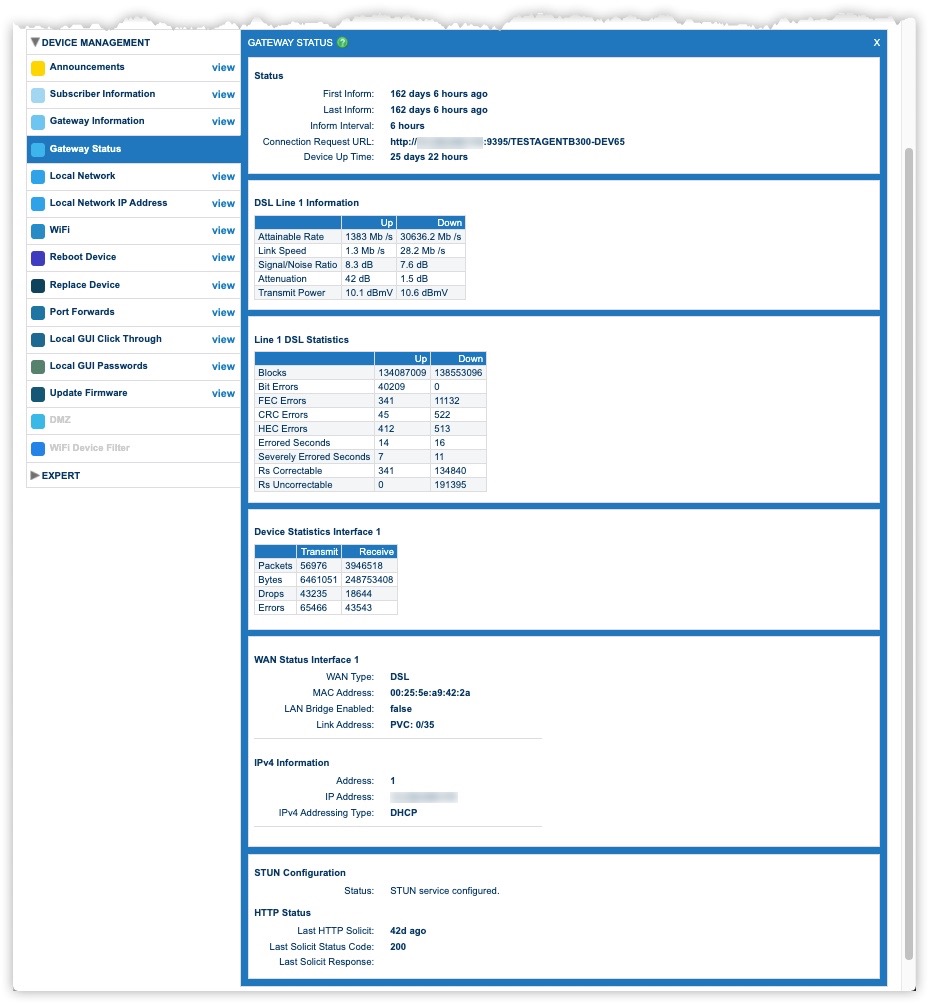Click the Local GUI Passwords icon
Viewport: 929px width, 1004px height.
38,367
